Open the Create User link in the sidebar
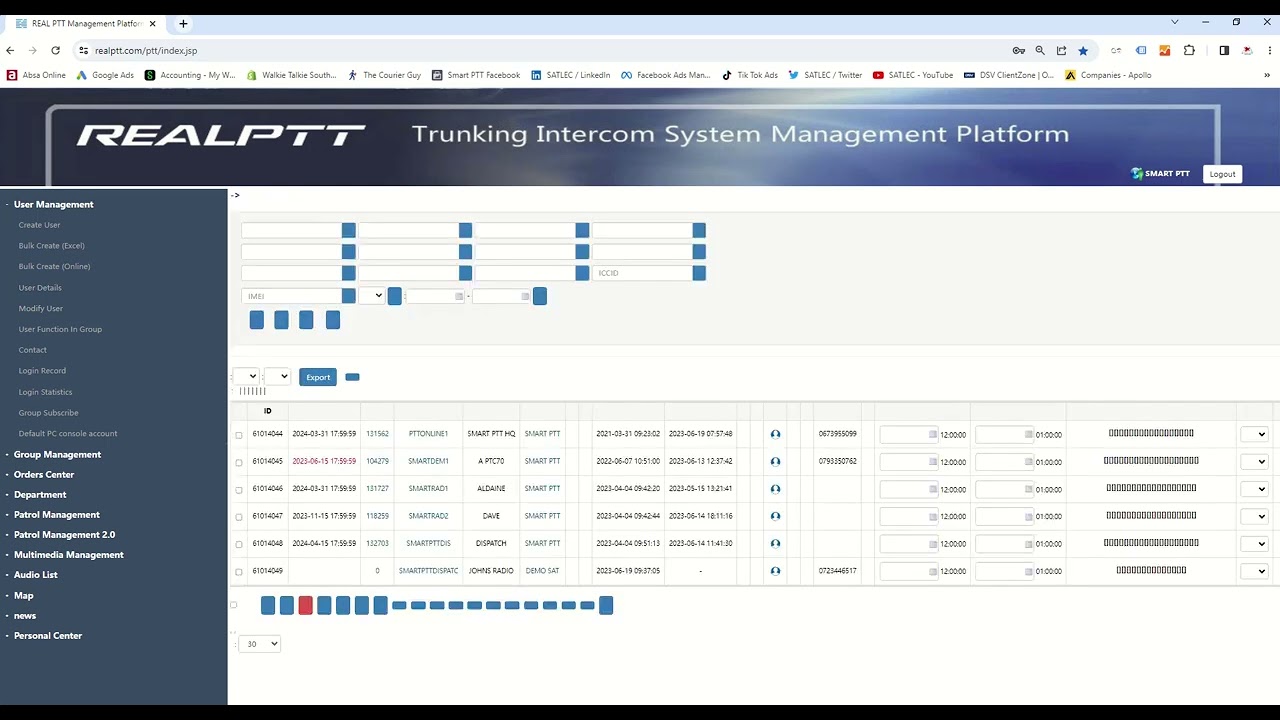Viewport: 1280px width, 720px height. [x=39, y=225]
